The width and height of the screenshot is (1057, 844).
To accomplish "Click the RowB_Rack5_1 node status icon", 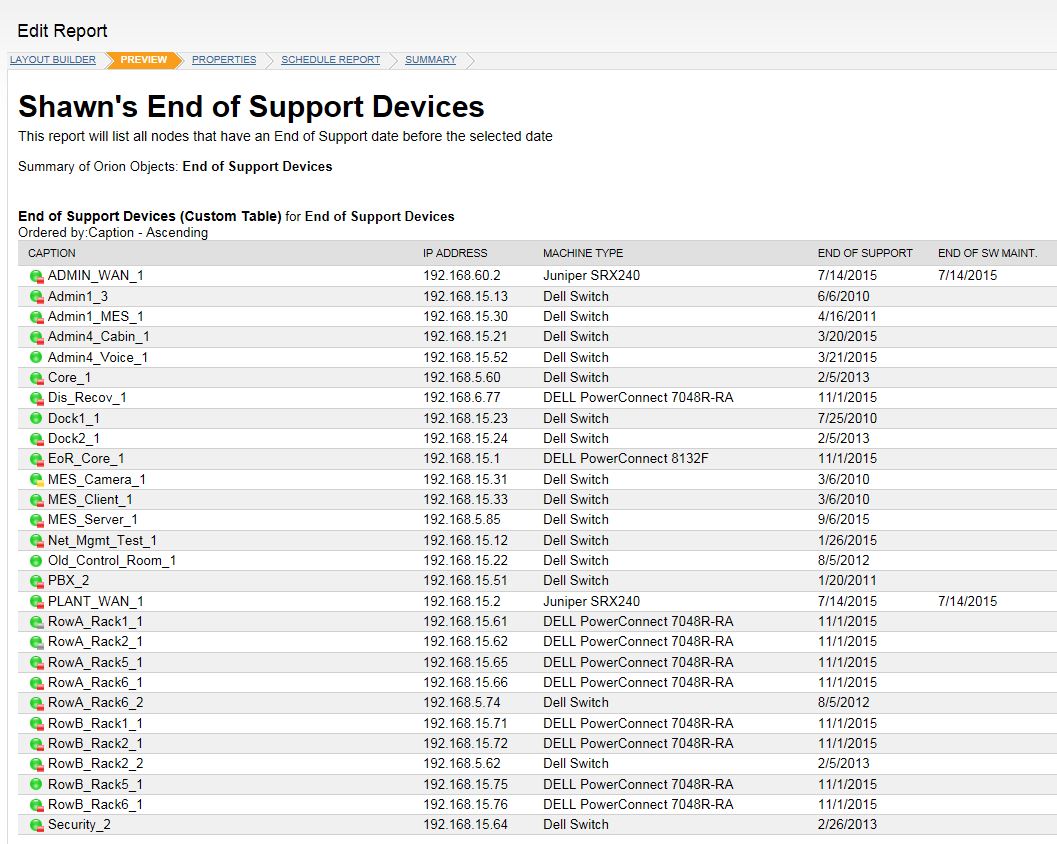I will coord(36,785).
